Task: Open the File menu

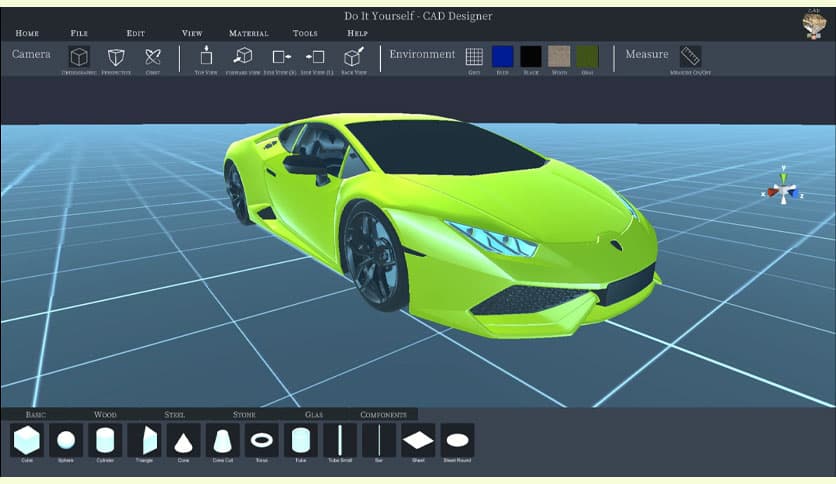Action: 79,33
